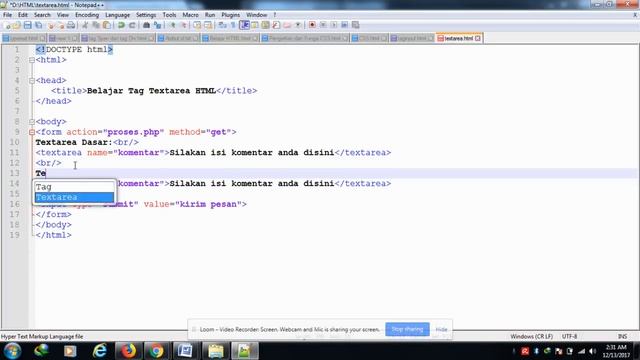Image resolution: width=640 pixels, height=360 pixels.
Task: Click the New file toolbar icon
Action: (7, 25)
